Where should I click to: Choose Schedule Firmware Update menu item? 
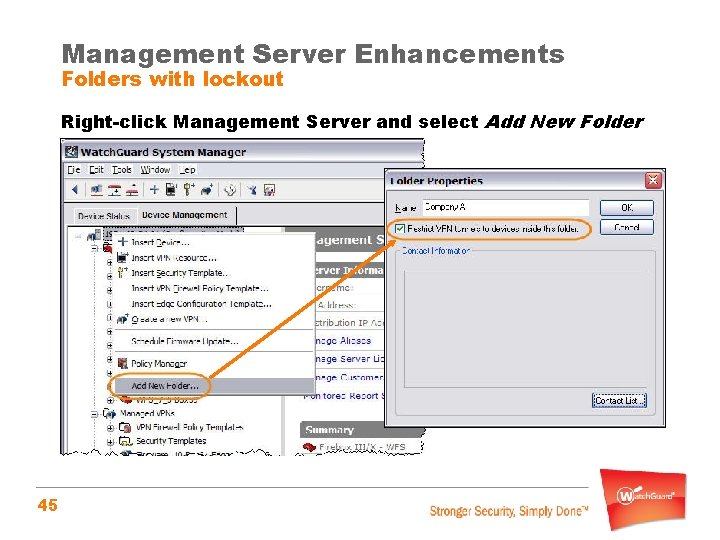point(214,341)
